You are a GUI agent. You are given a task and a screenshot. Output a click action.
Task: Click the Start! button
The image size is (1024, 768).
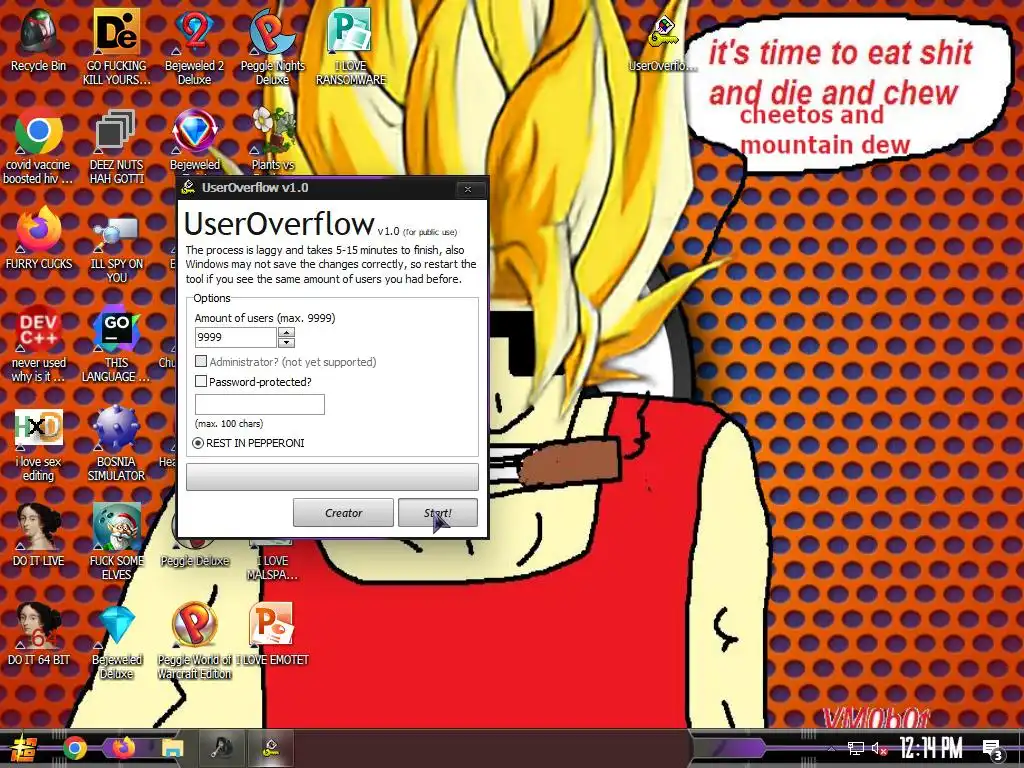tap(438, 513)
